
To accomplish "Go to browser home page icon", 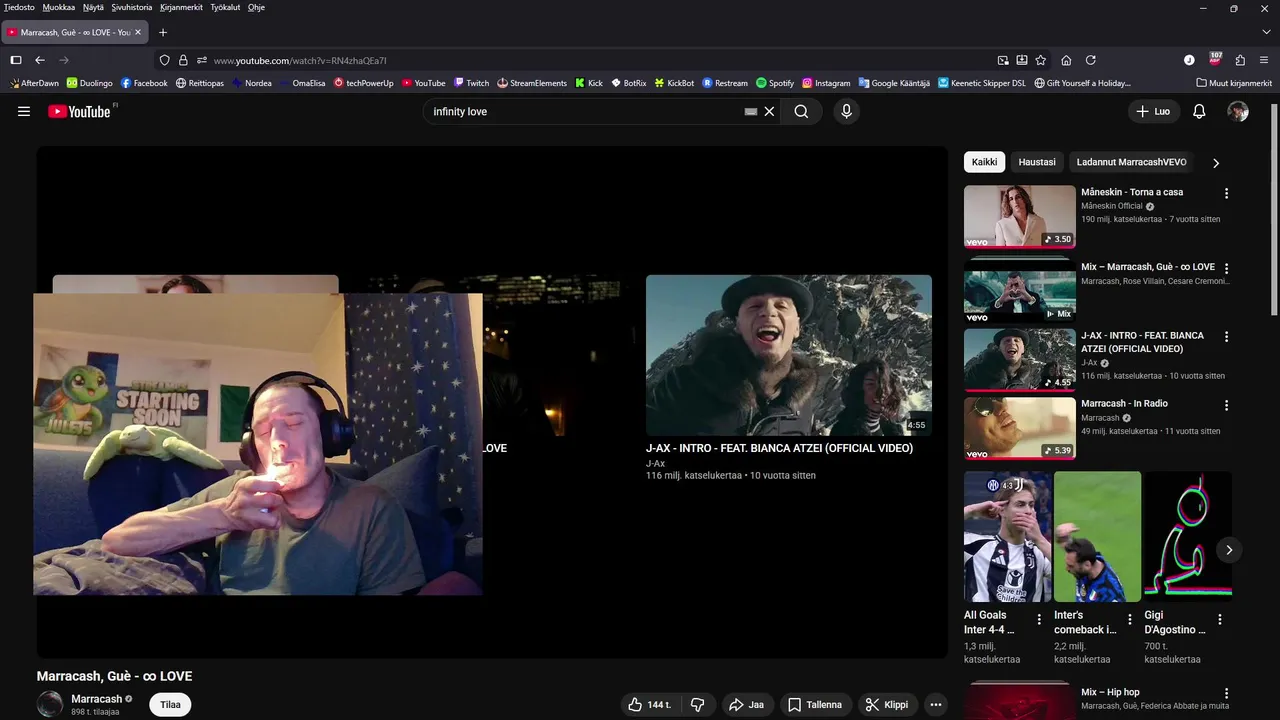I will [x=1066, y=60].
